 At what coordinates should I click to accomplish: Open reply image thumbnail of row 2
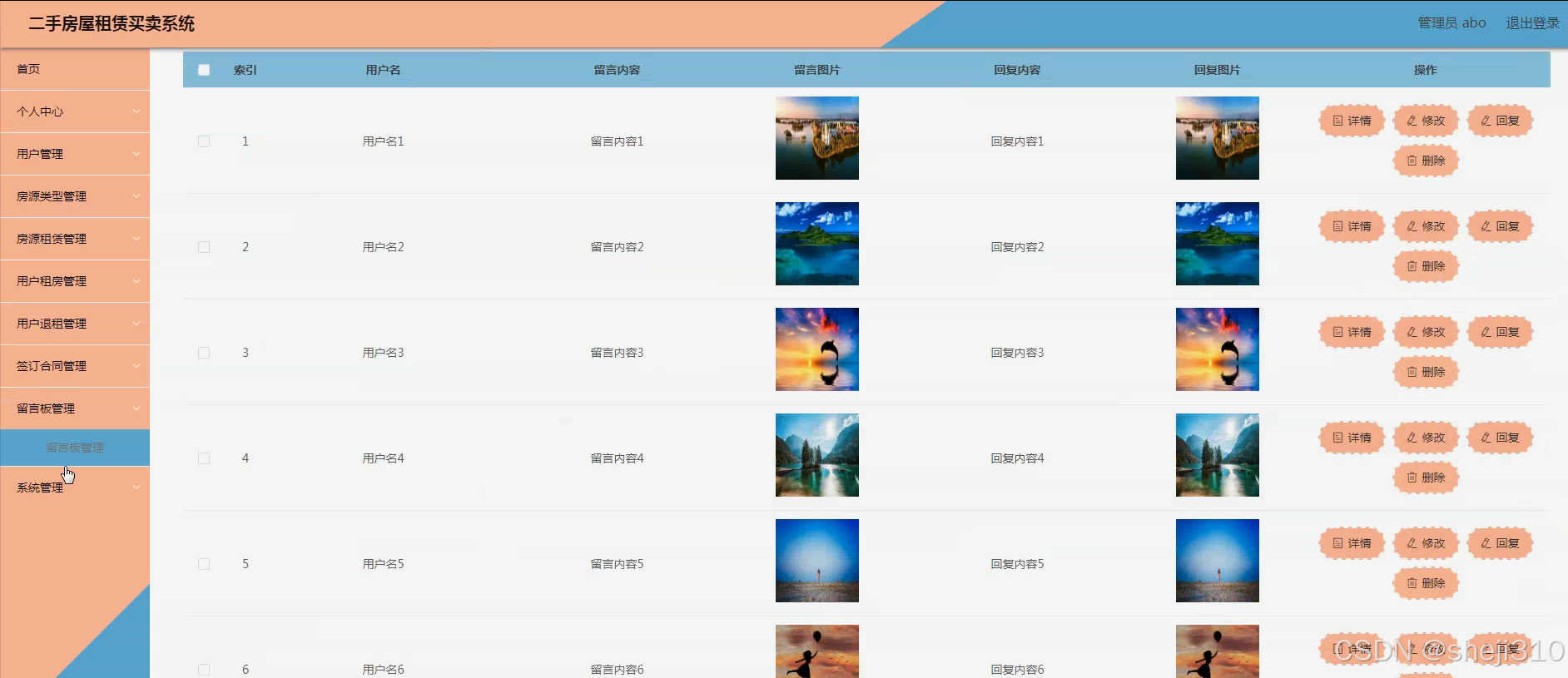(x=1218, y=244)
